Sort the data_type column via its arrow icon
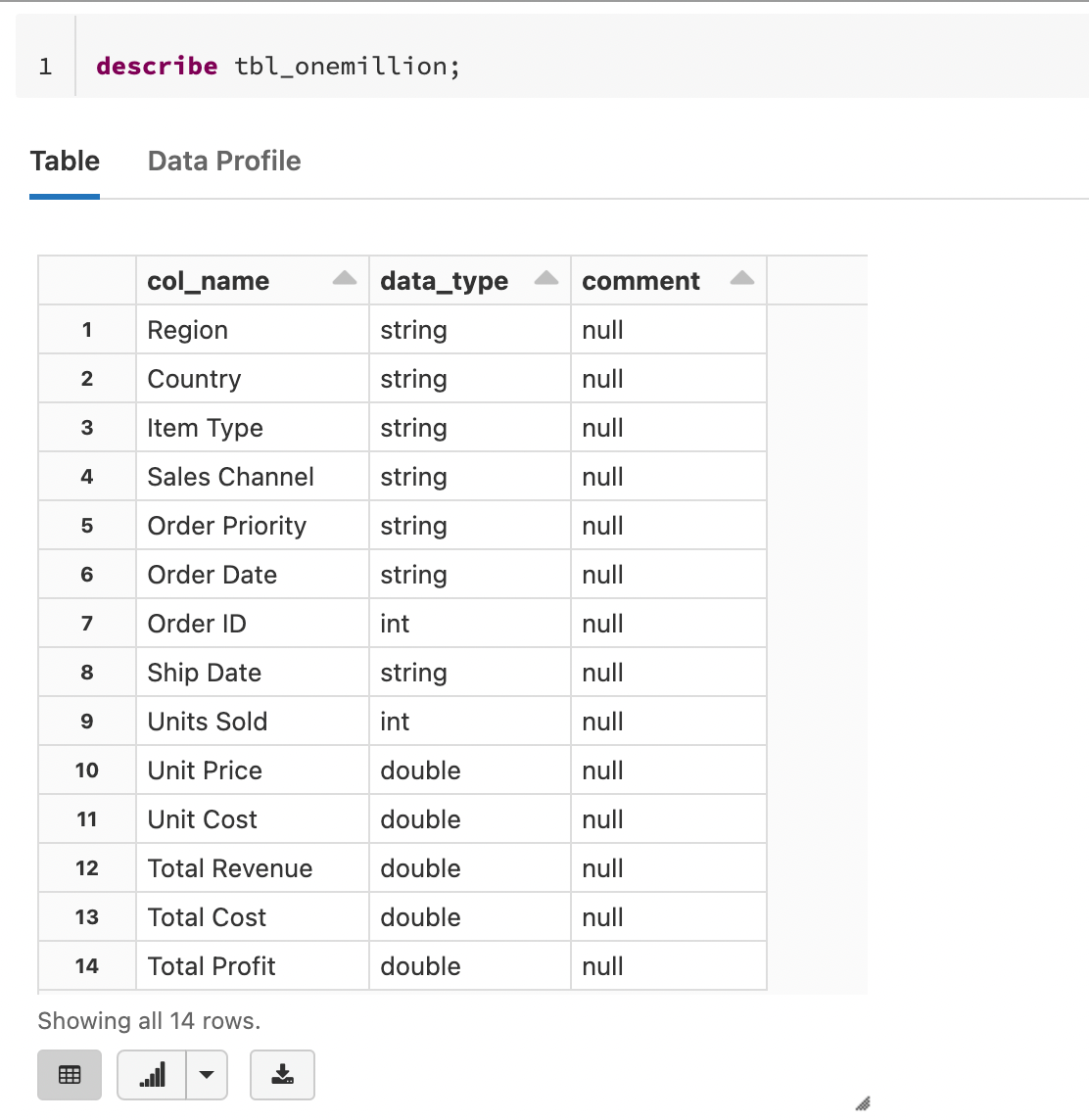The image size is (1089, 1120). pos(545,278)
